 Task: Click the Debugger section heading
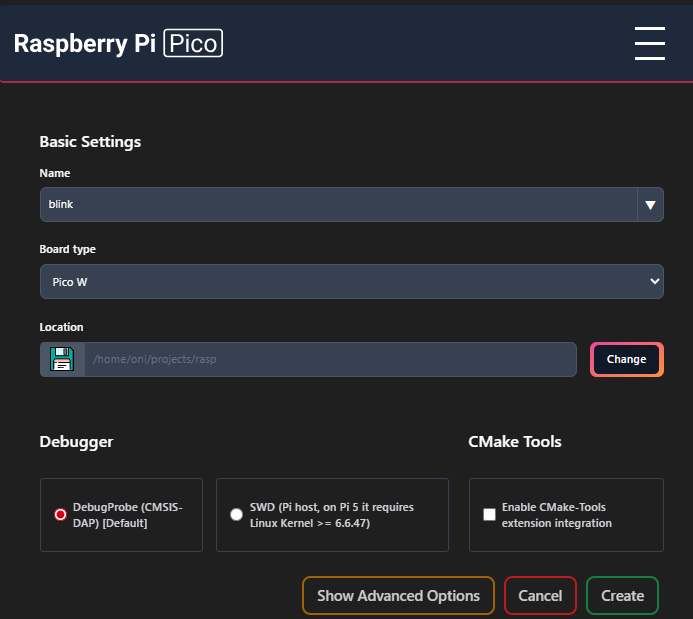(x=76, y=442)
